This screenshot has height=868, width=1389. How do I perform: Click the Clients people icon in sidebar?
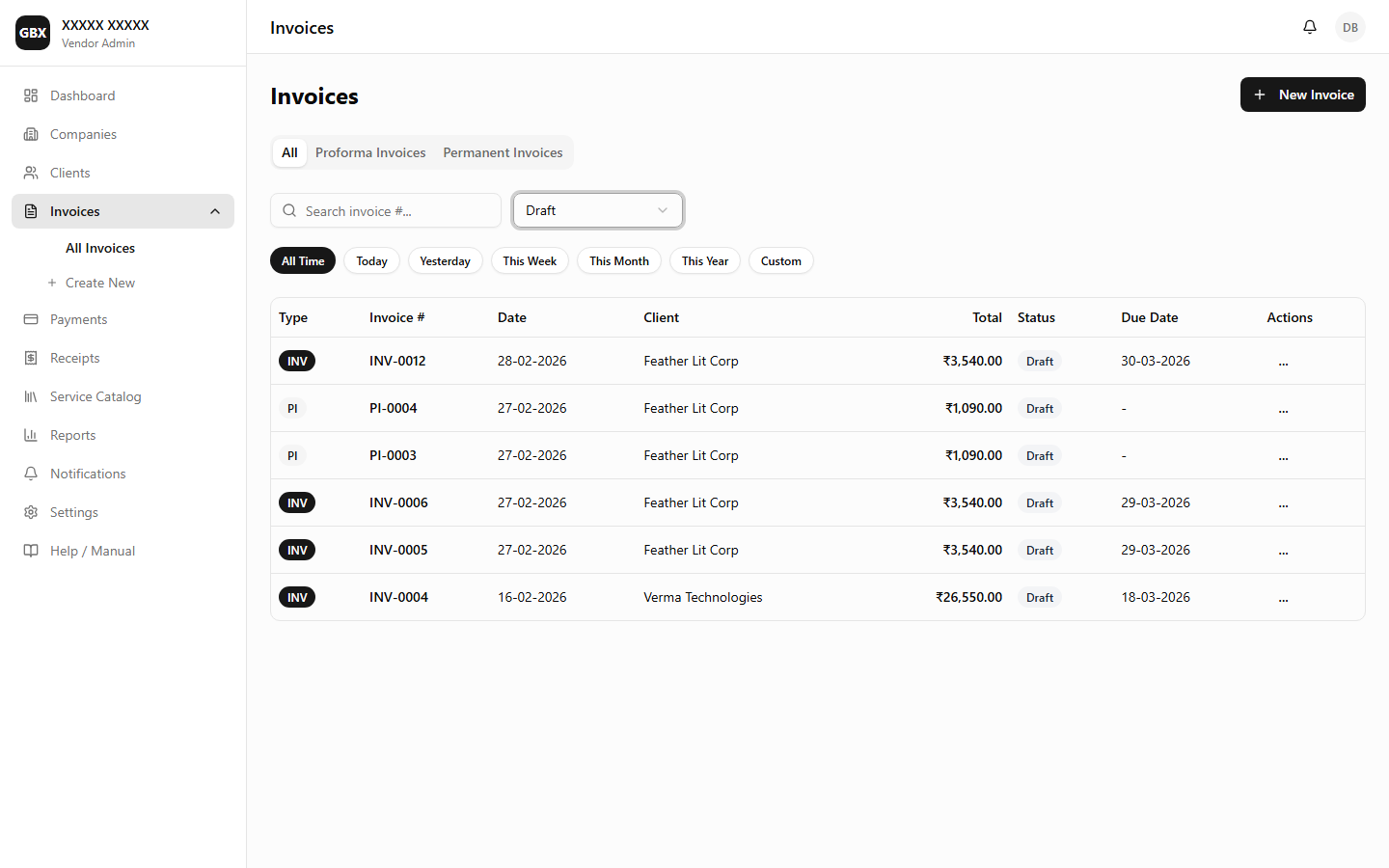[31, 173]
